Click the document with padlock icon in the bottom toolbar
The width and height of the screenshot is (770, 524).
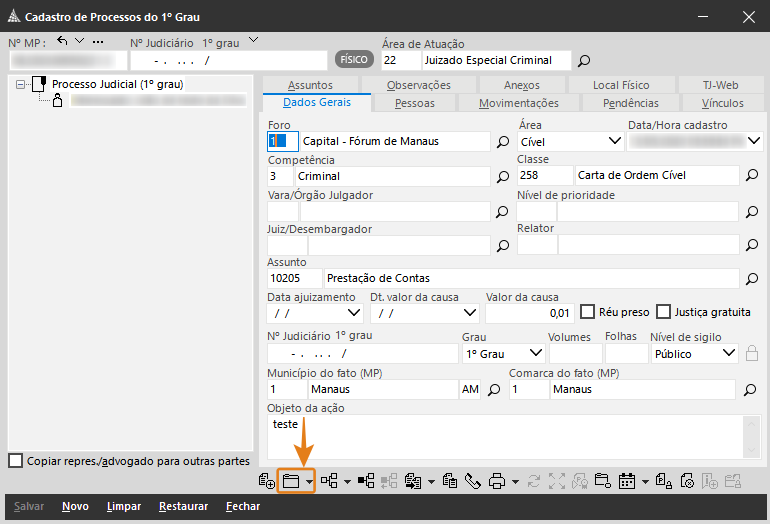664,481
